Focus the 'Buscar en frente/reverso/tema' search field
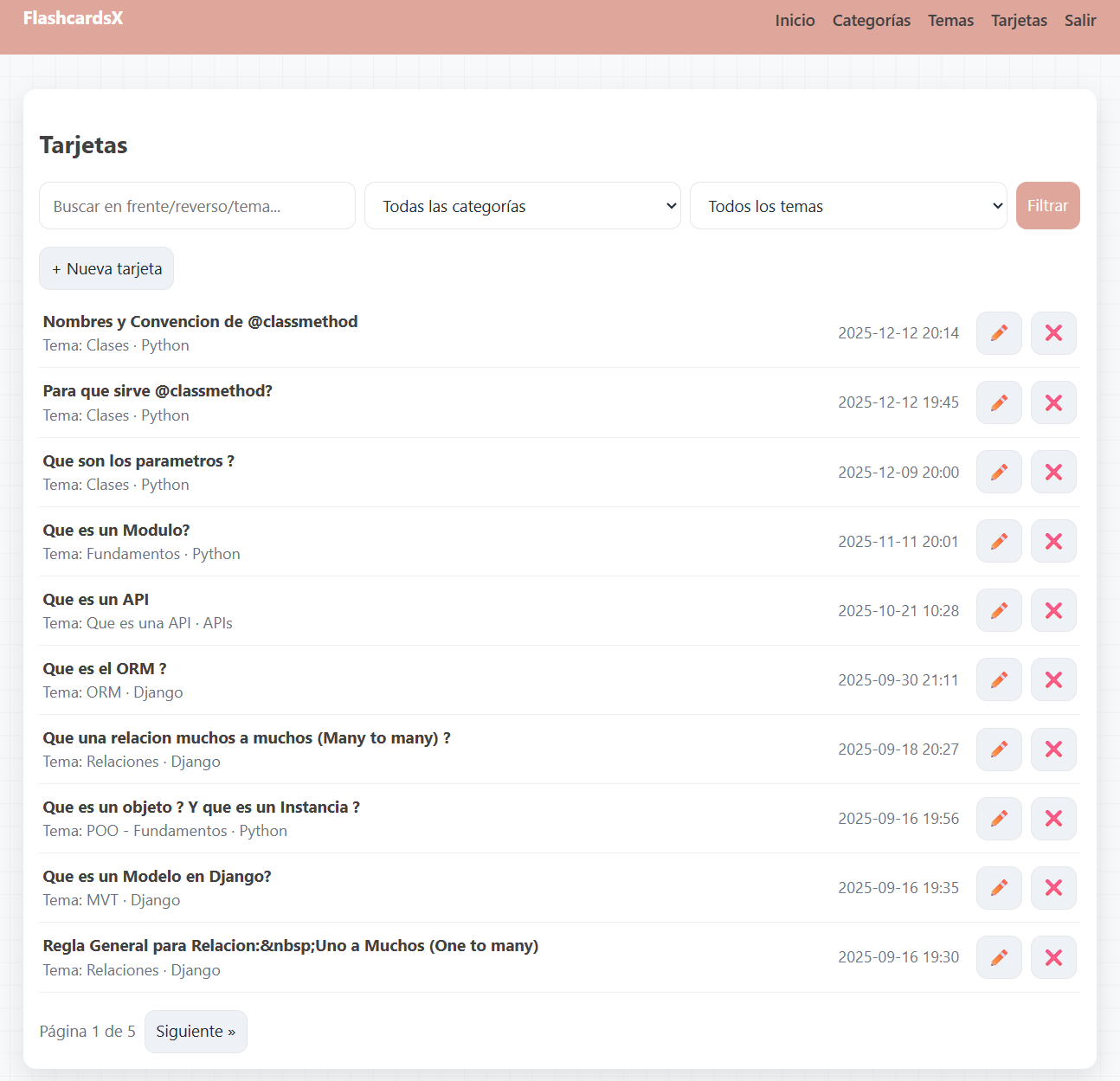Screen dimensions: 1120x1081 (x=197, y=206)
